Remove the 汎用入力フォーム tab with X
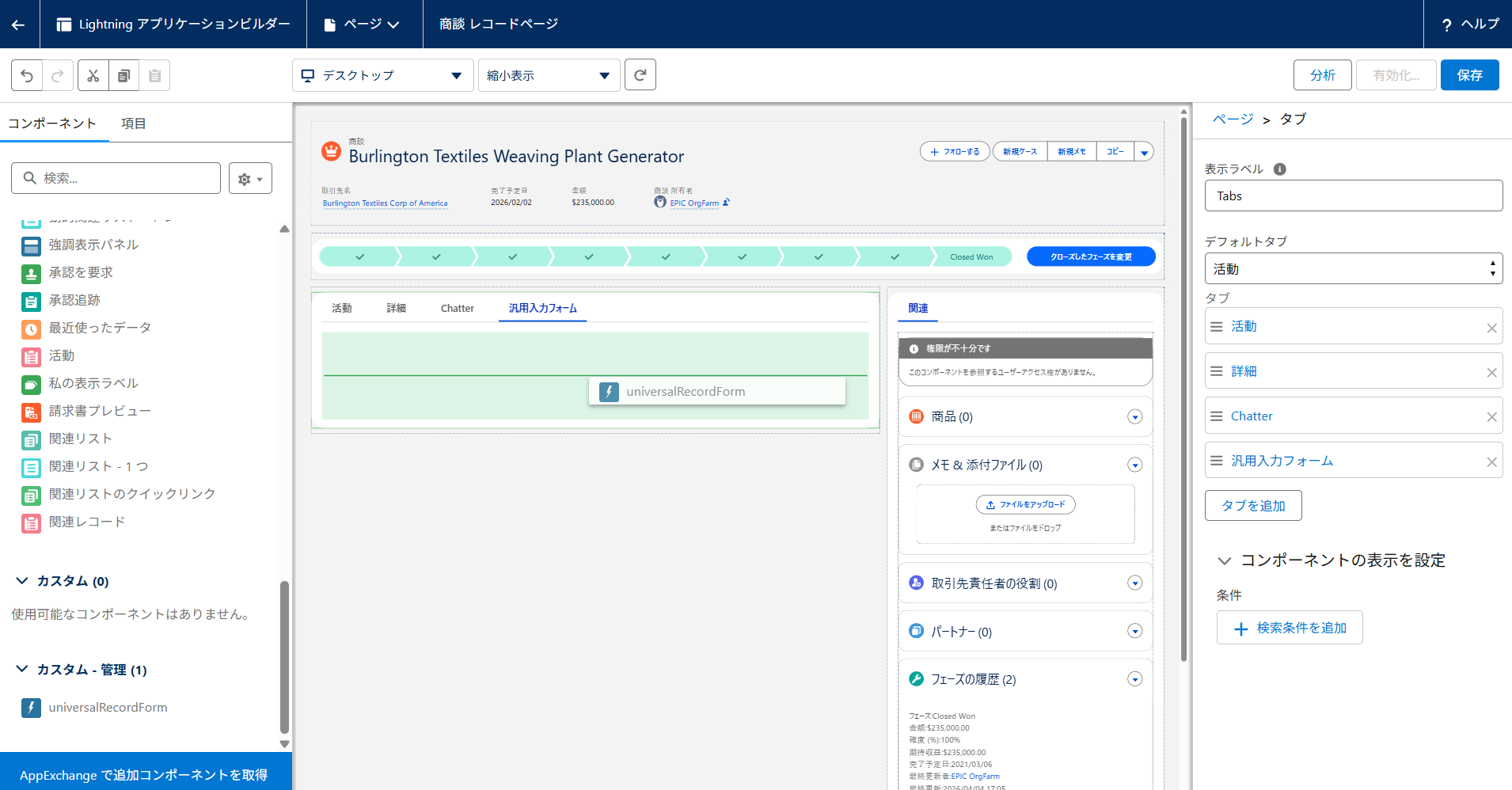The height and width of the screenshot is (790, 1512). 1491,462
